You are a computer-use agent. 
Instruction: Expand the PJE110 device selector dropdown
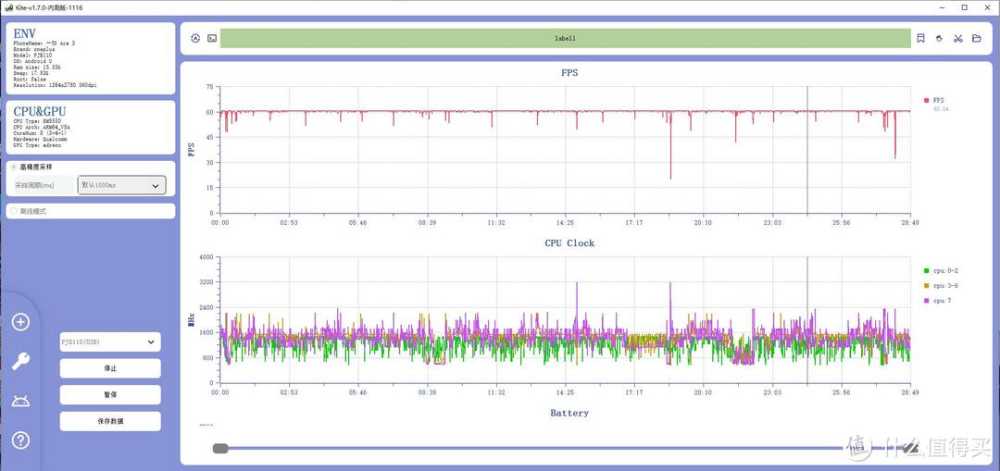[109, 342]
